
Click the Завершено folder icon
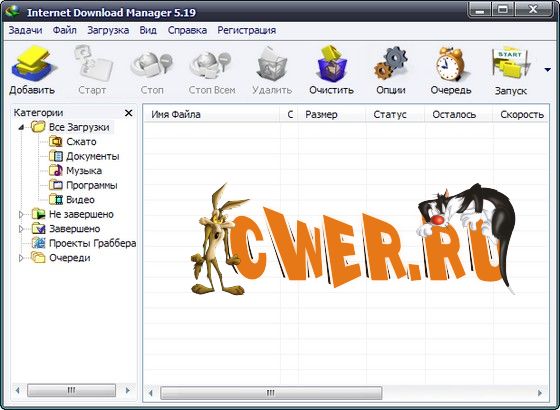[39, 229]
